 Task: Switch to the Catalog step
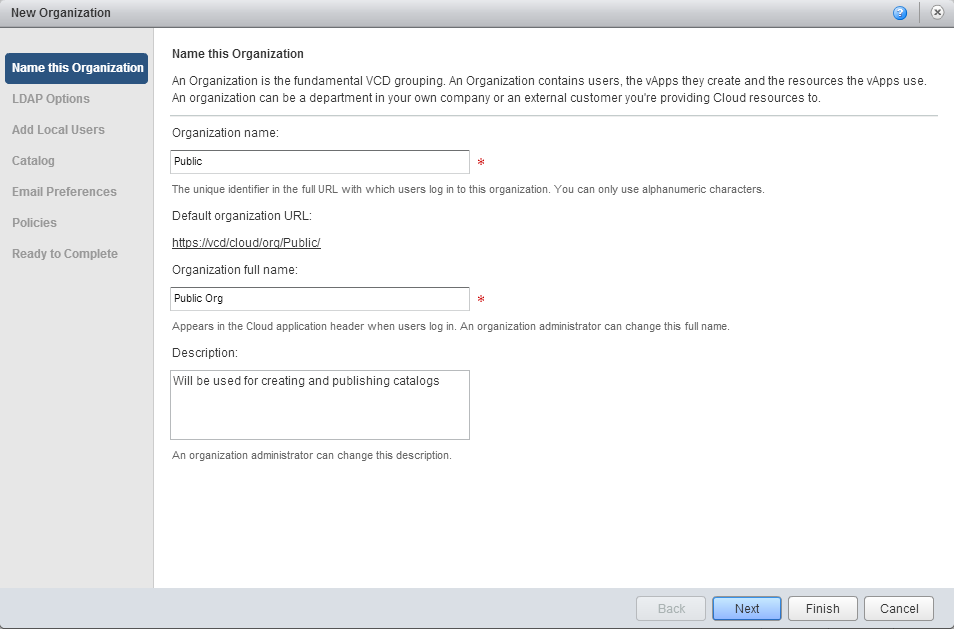[x=33, y=161]
